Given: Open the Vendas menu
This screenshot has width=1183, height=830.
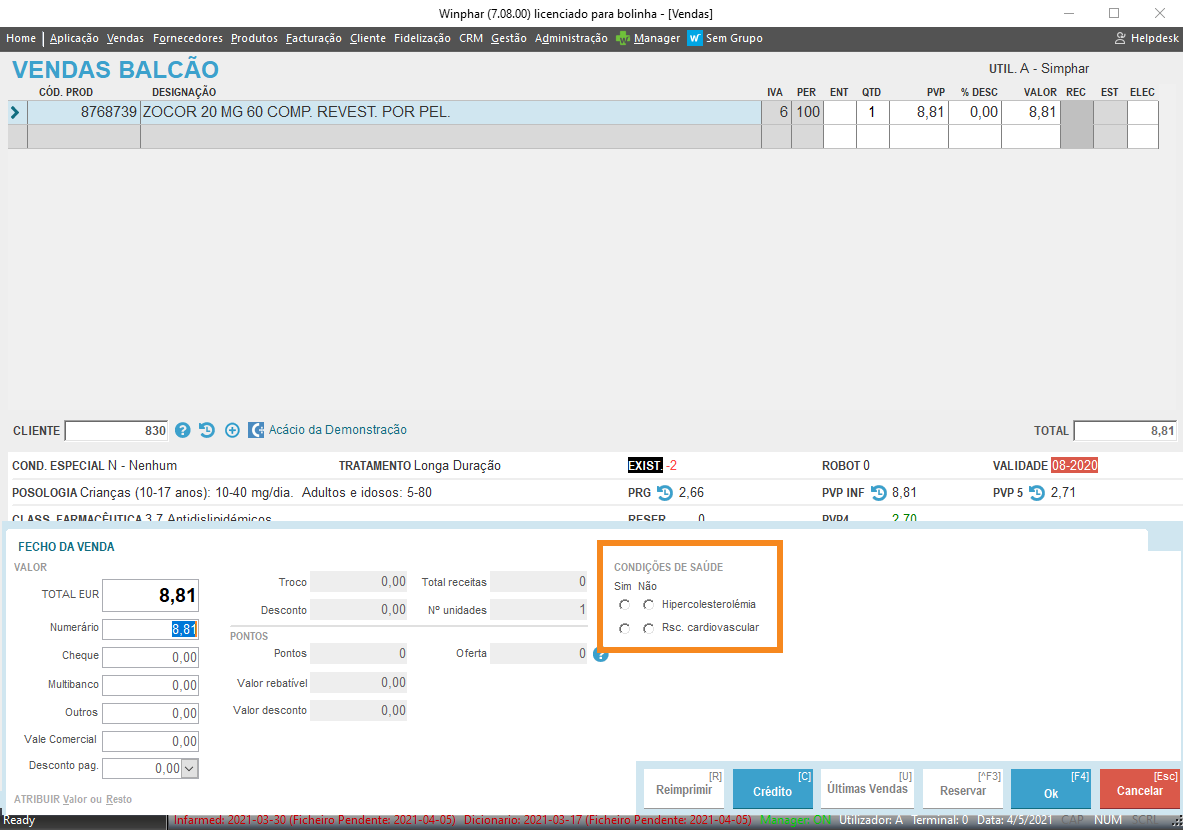Looking at the screenshot, I should tap(125, 38).
